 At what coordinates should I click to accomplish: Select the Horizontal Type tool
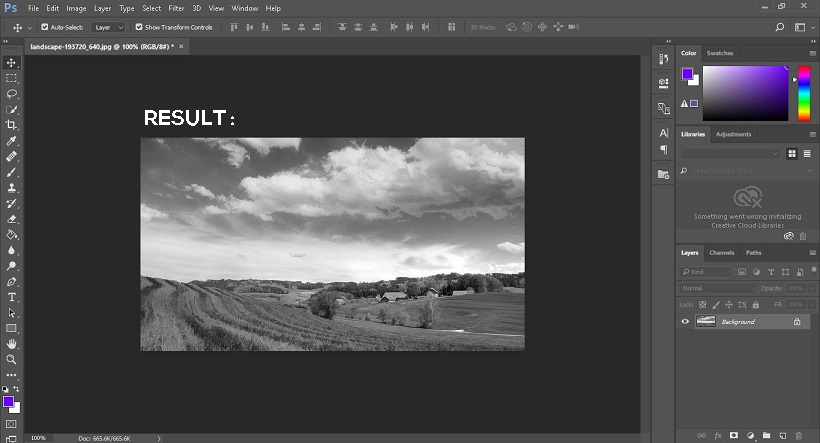coord(12,297)
